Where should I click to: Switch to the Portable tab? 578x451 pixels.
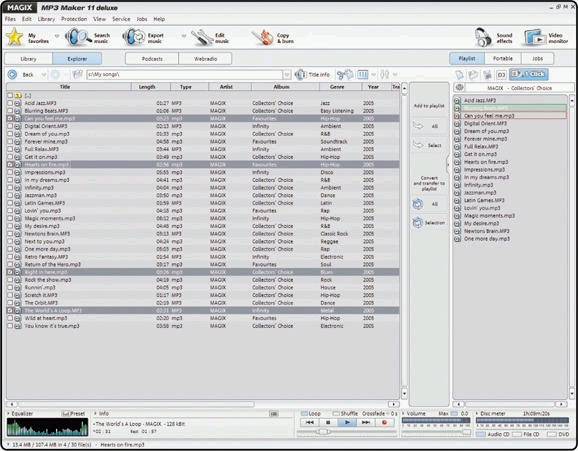pos(503,58)
